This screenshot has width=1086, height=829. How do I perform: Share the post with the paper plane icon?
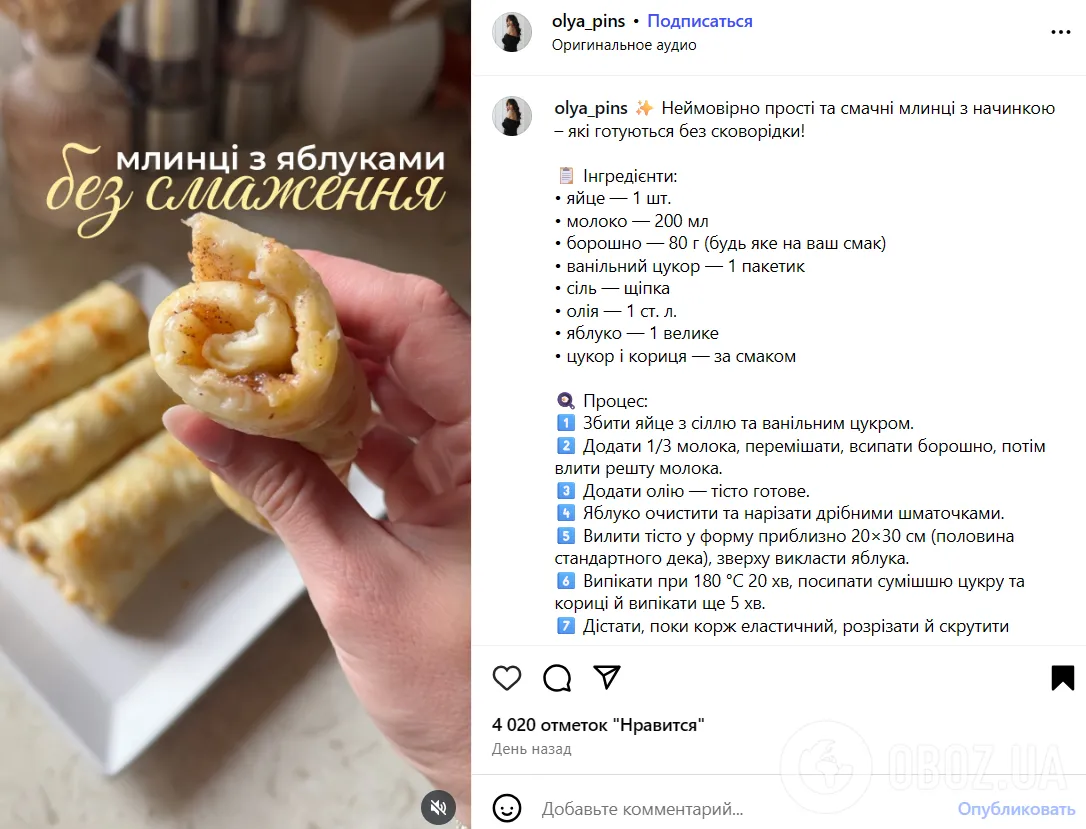tap(607, 677)
